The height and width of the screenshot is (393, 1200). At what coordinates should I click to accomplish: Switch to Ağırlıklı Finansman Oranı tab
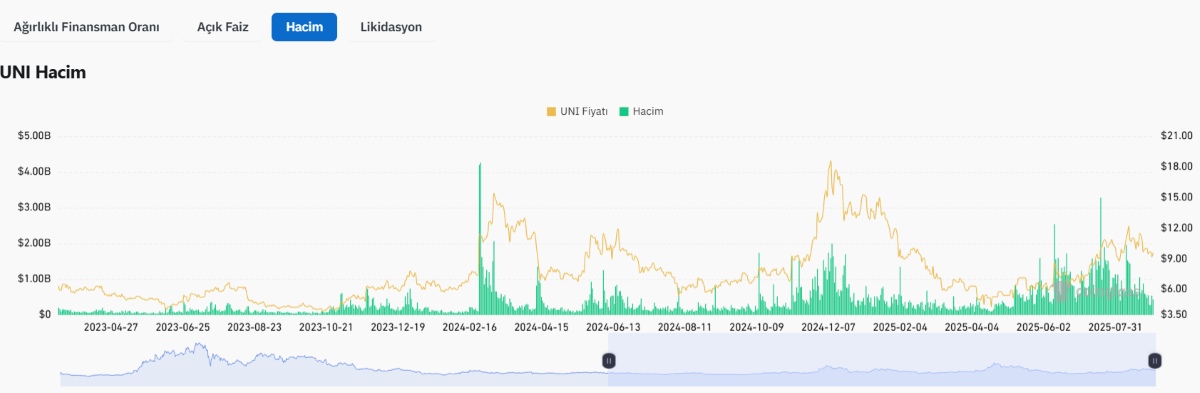click(86, 27)
